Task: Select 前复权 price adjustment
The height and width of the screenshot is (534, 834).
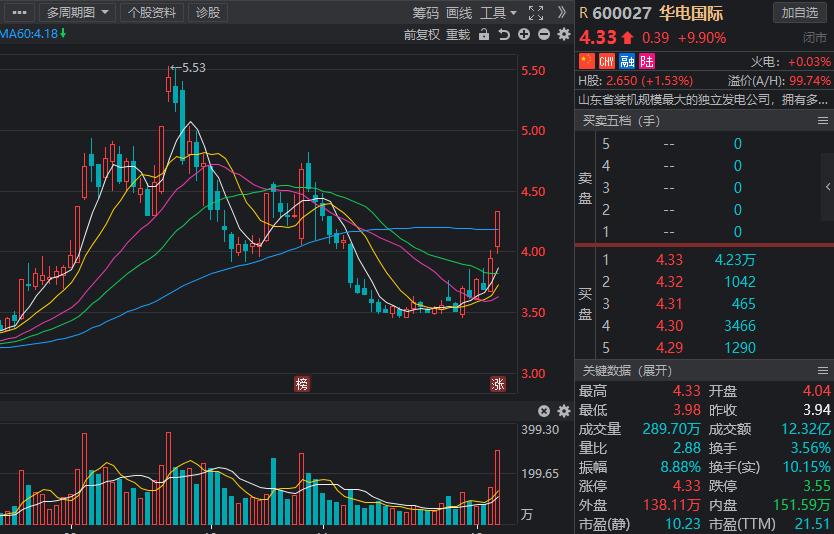Action: click(422, 35)
